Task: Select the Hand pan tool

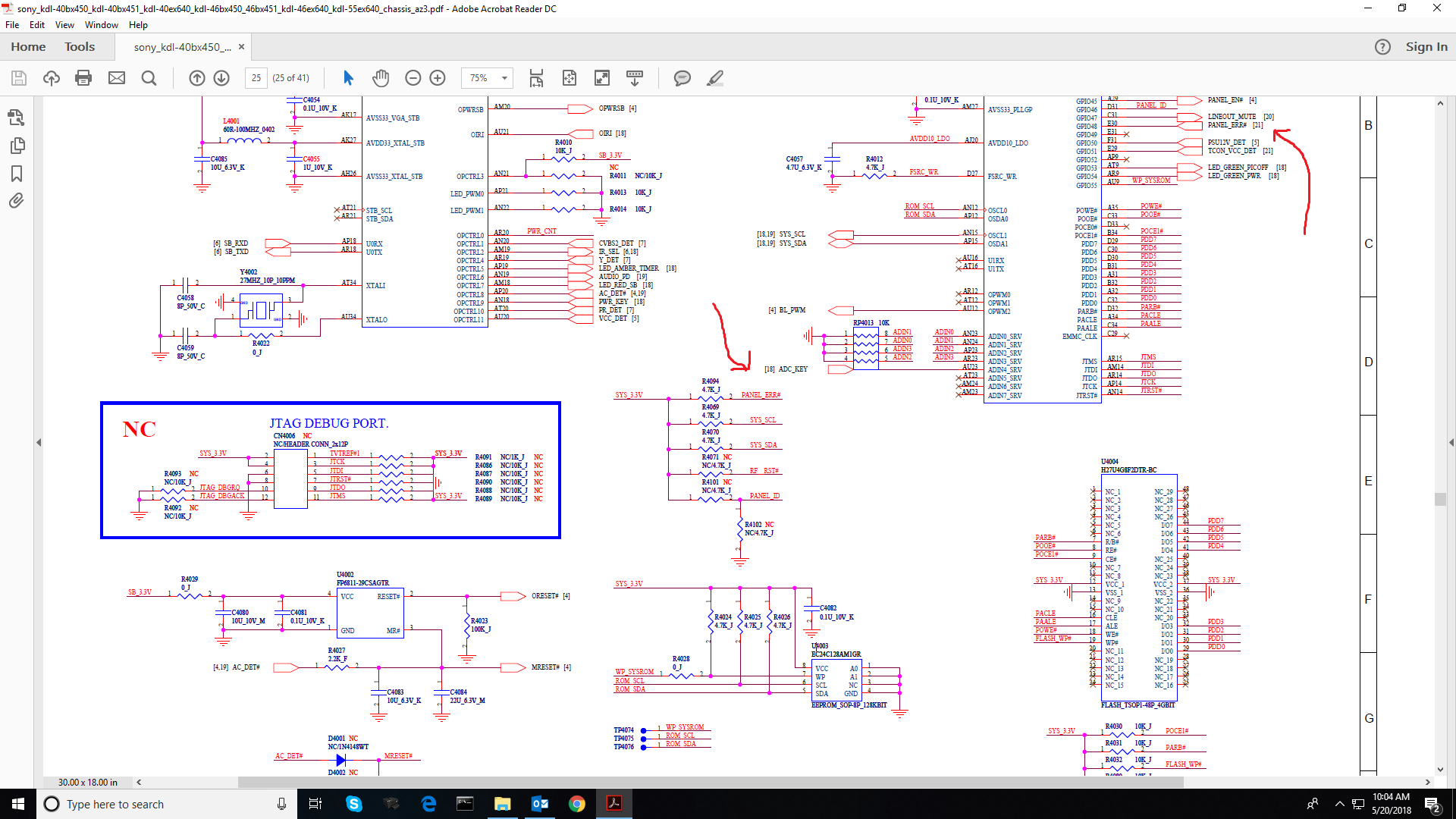Action: [381, 78]
